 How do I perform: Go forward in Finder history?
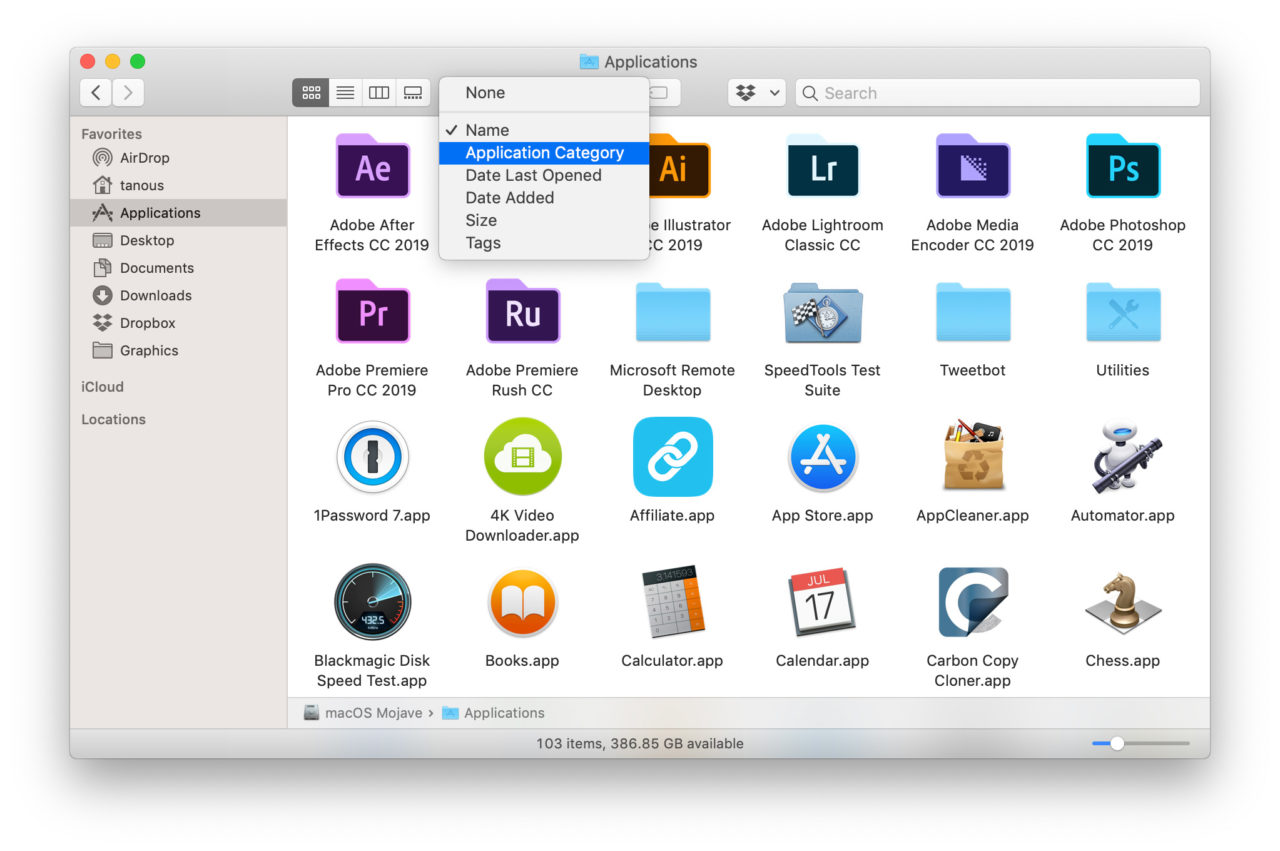coord(128,93)
